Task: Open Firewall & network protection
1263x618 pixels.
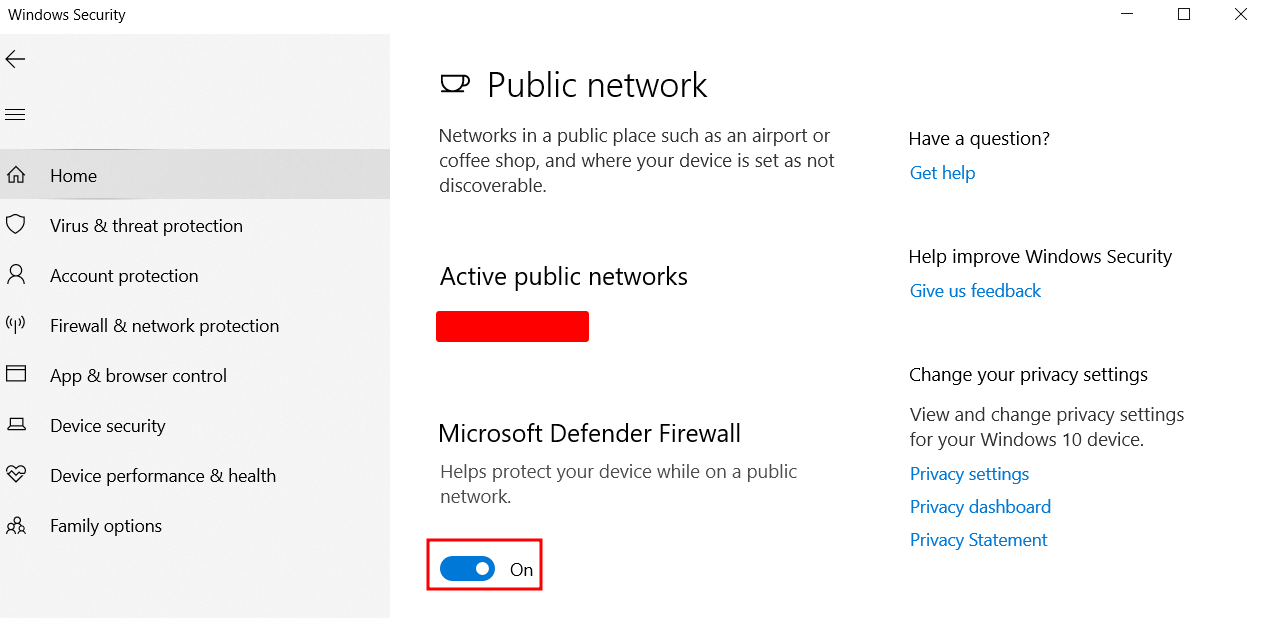Action: (x=164, y=325)
